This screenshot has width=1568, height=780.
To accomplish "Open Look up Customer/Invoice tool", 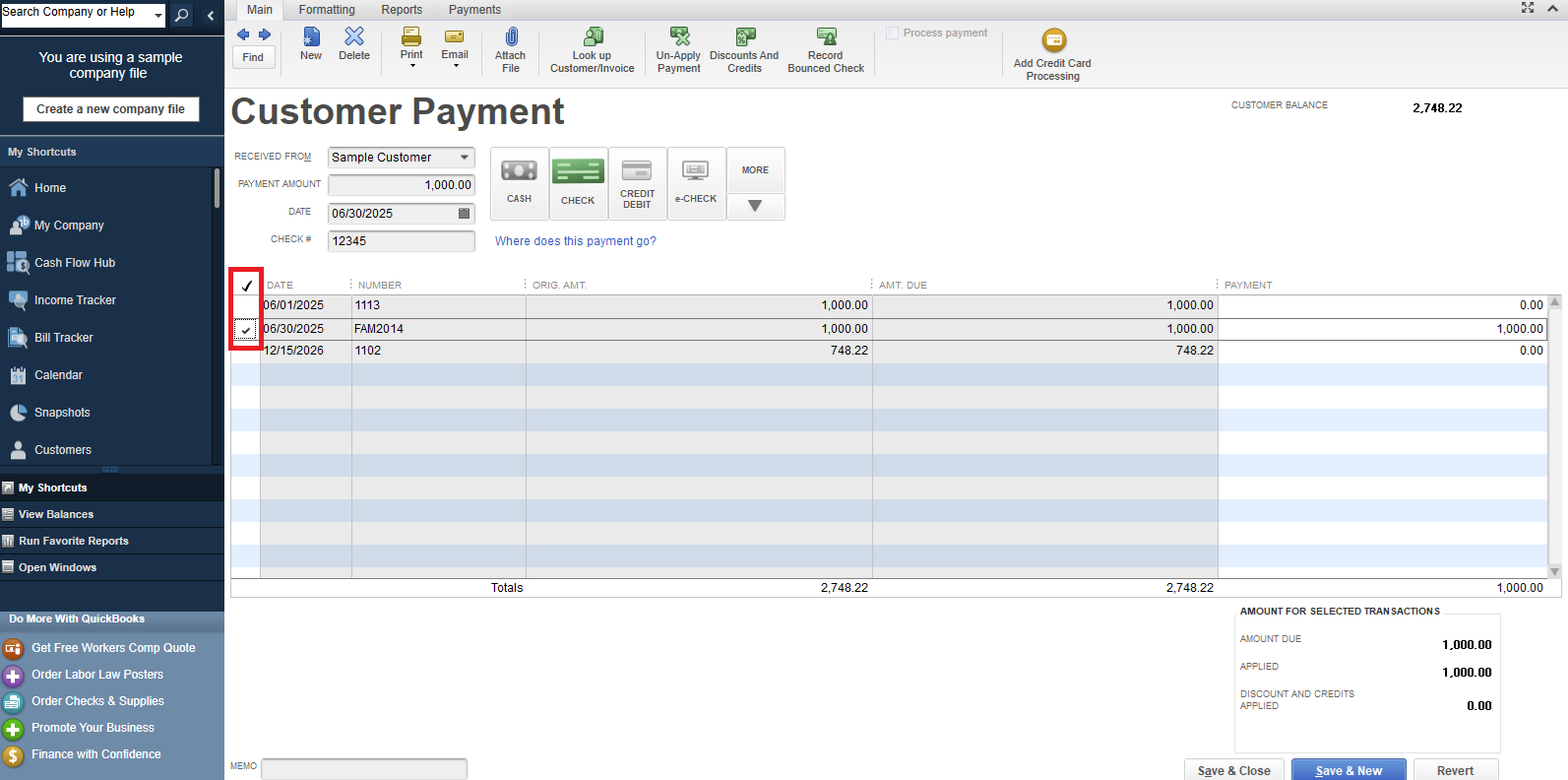I will (x=593, y=38).
